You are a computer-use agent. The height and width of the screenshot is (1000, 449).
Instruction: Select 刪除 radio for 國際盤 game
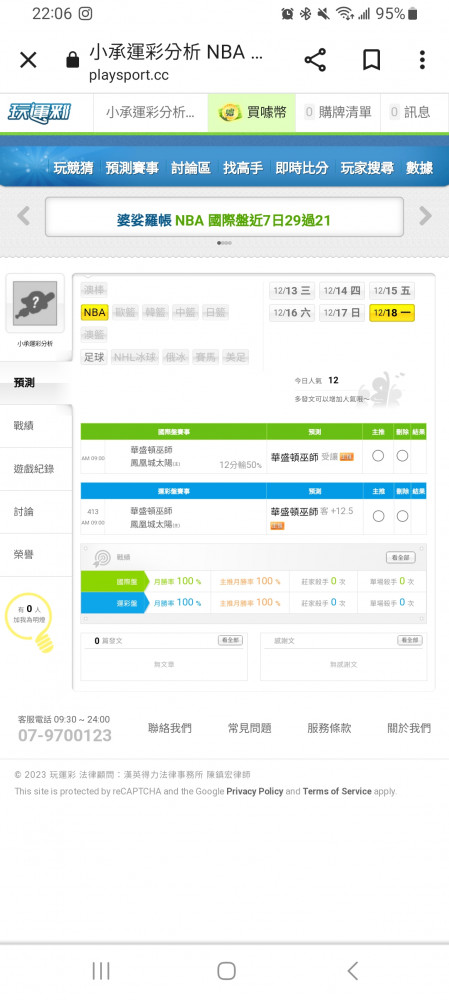pos(402,455)
